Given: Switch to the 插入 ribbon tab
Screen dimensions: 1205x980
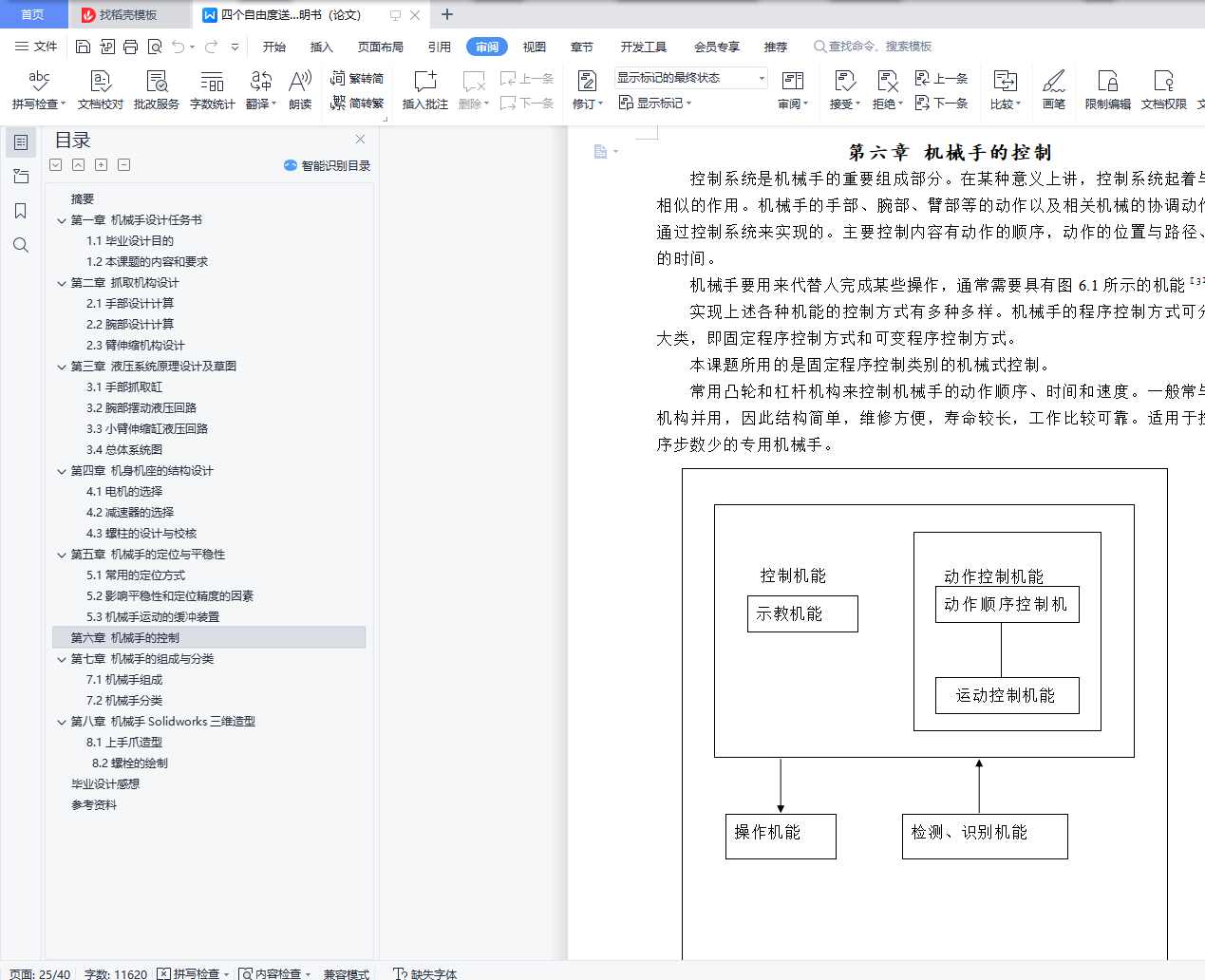Looking at the screenshot, I should coord(322,47).
